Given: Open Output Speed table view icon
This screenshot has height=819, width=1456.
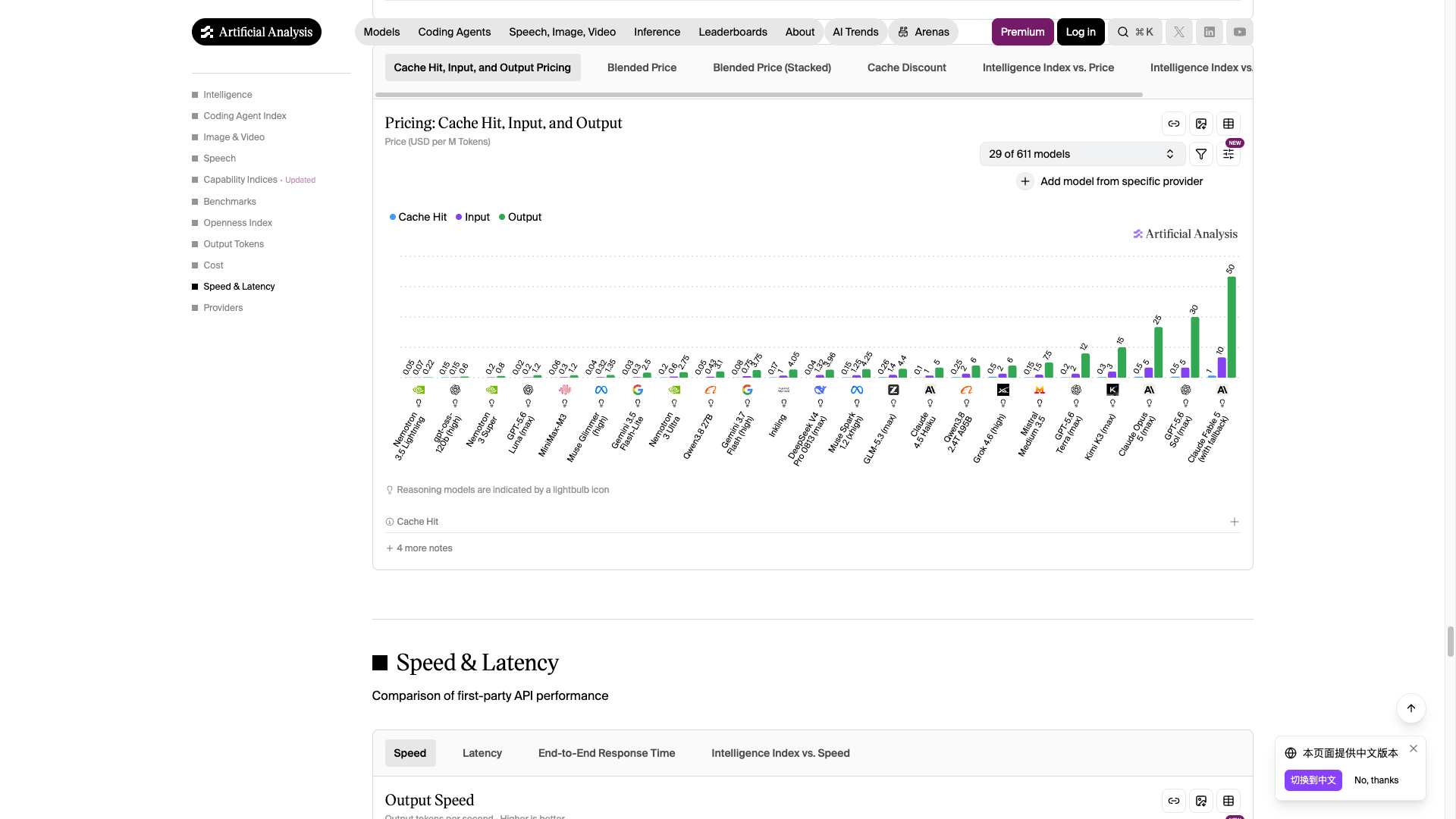Looking at the screenshot, I should (1228, 801).
